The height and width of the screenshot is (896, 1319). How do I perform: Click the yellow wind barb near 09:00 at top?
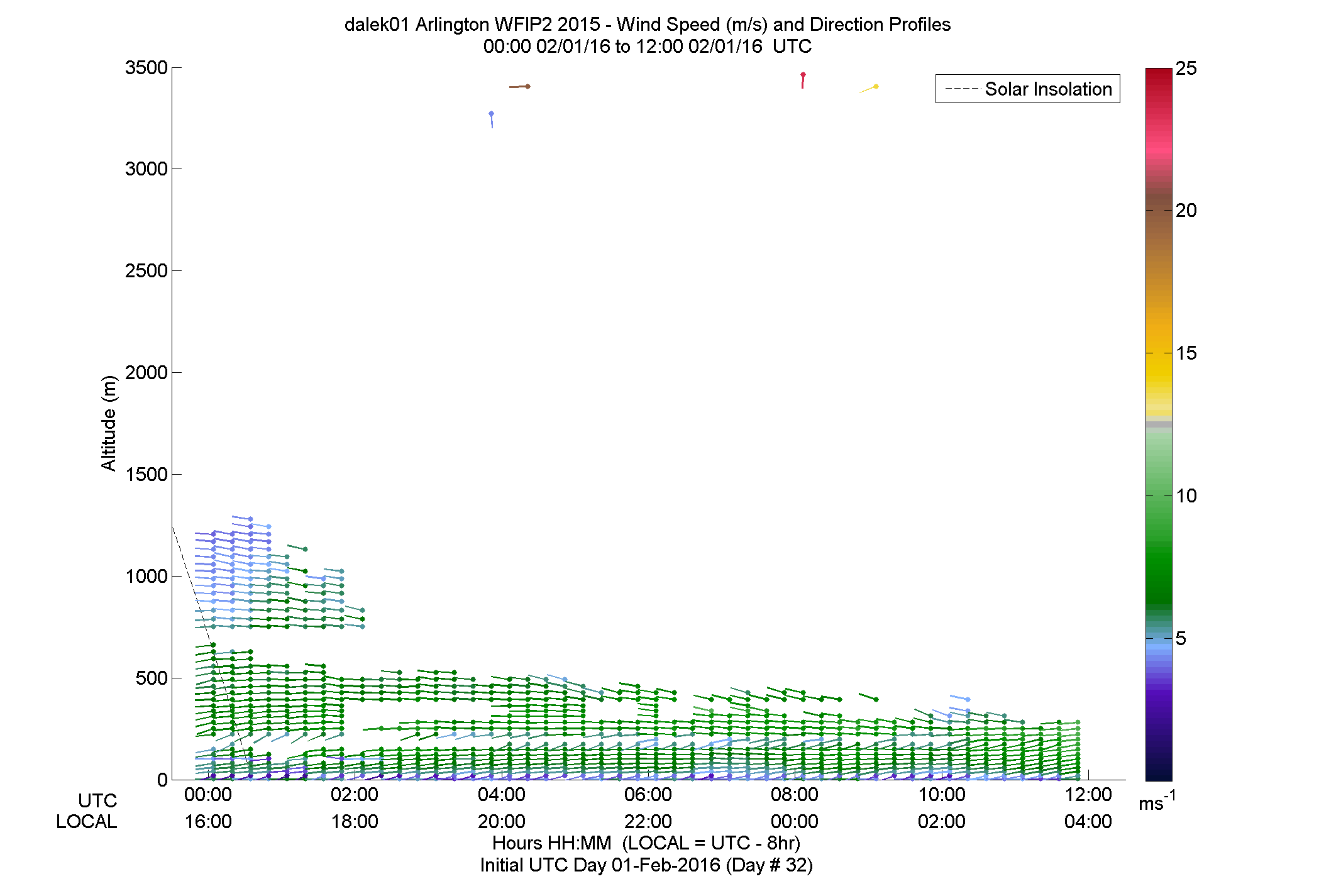click(869, 89)
